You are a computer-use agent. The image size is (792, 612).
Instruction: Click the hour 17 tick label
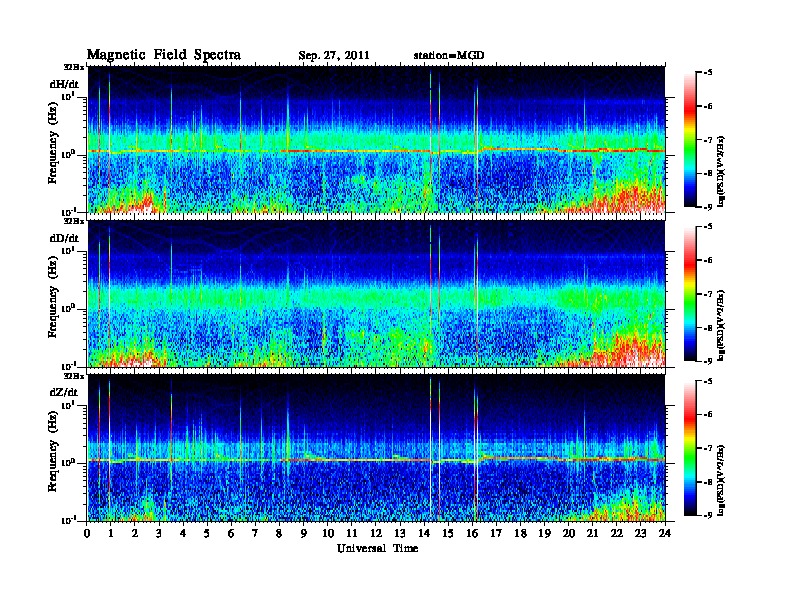[x=497, y=534]
